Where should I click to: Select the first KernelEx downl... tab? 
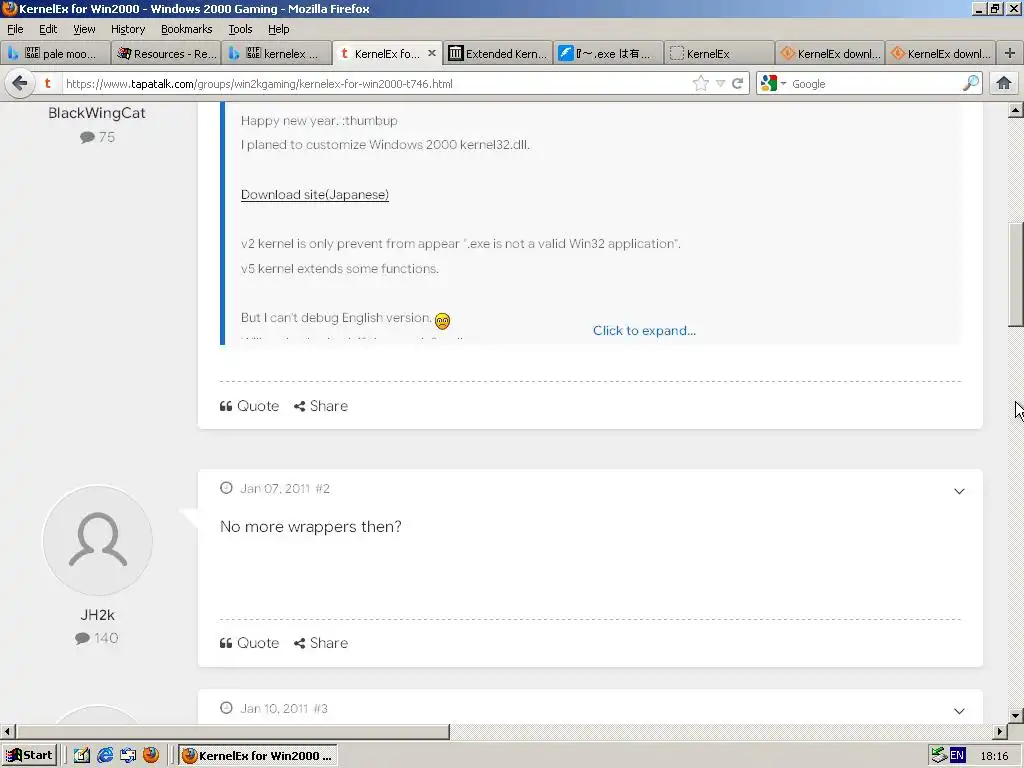tap(830, 54)
